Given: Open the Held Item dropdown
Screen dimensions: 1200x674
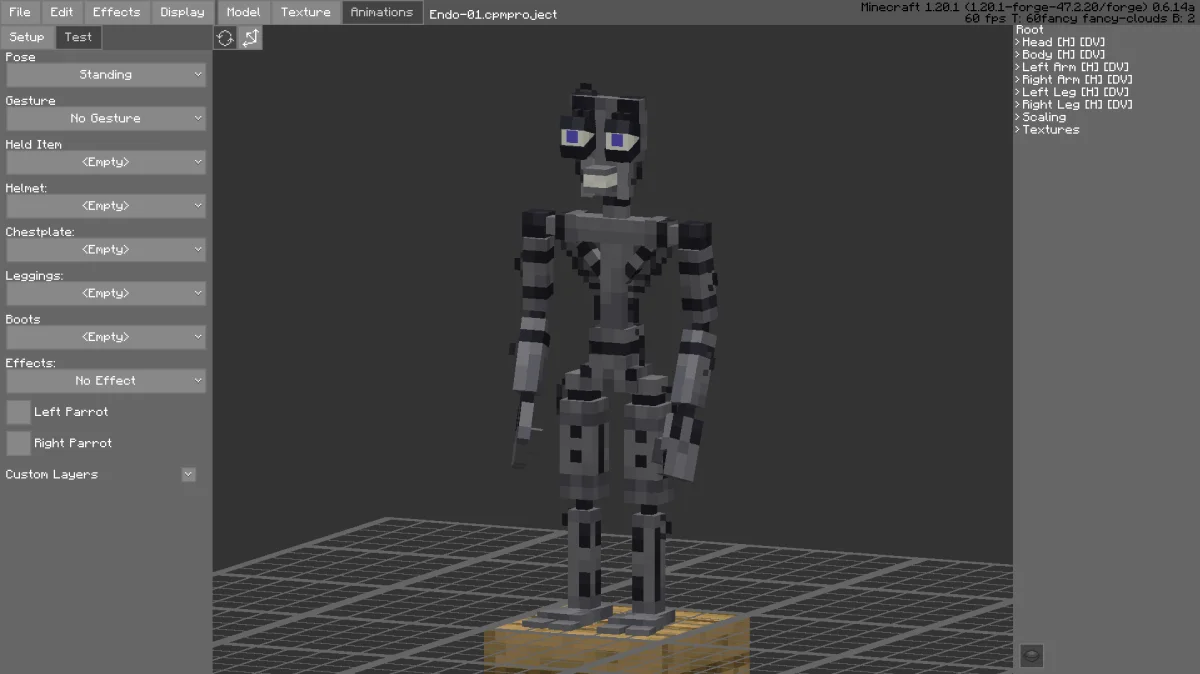Looking at the screenshot, I should click(x=106, y=162).
